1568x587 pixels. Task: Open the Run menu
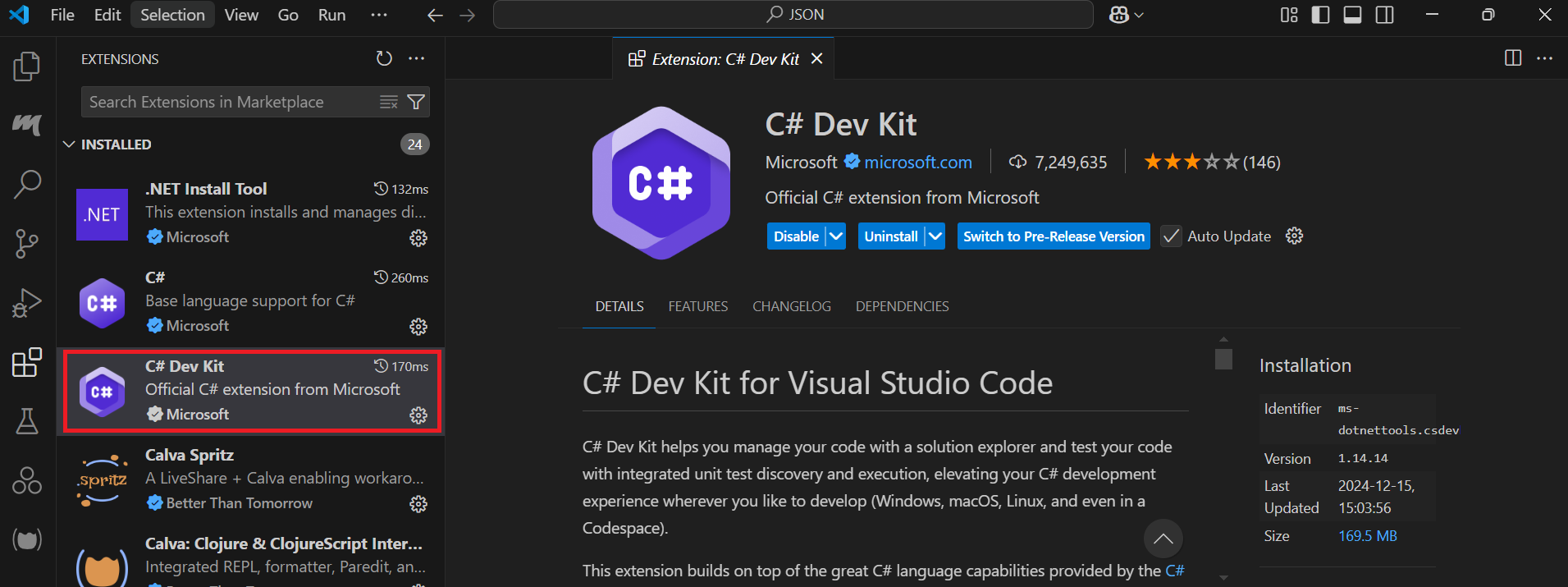[x=331, y=15]
